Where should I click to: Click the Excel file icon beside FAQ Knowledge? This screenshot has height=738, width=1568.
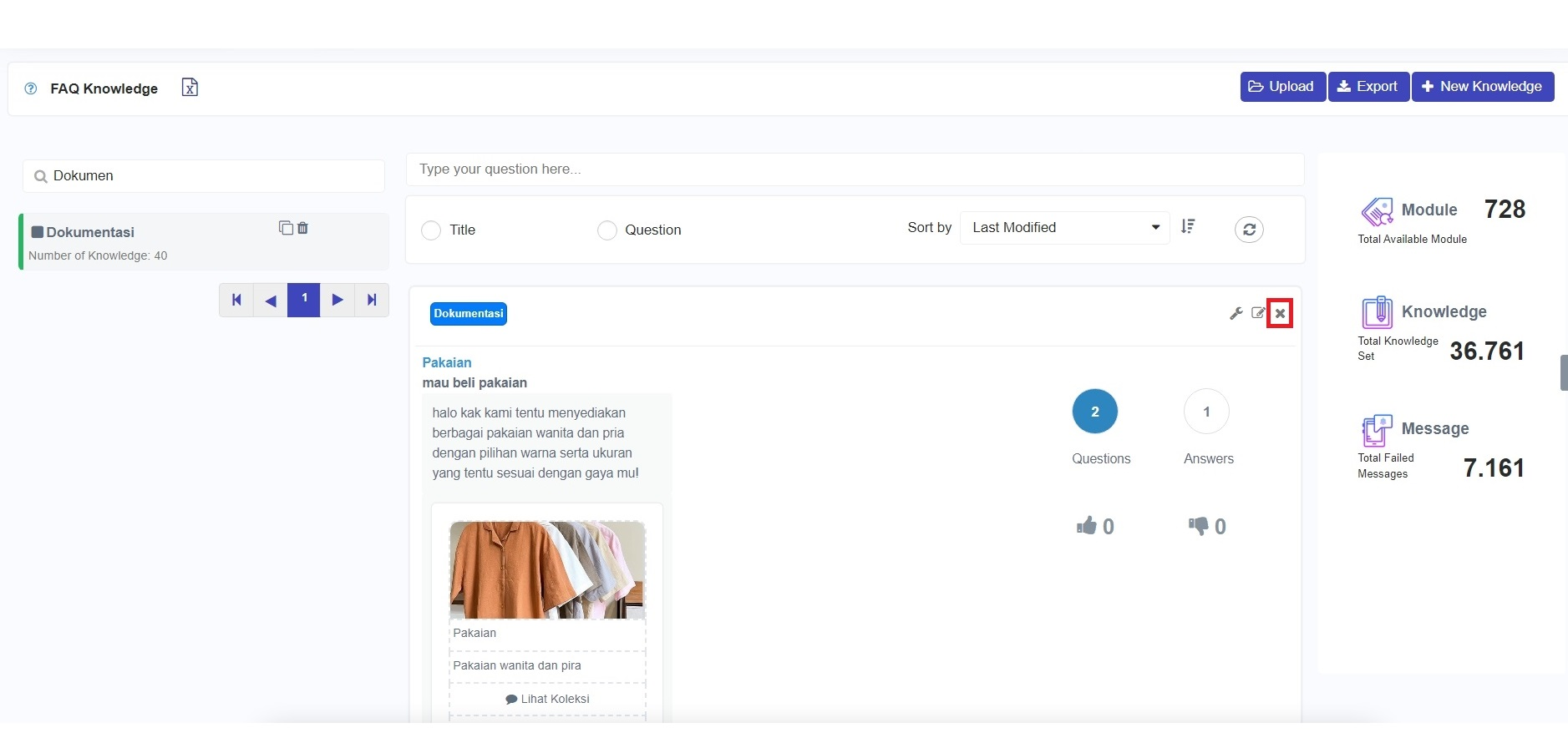tap(190, 88)
